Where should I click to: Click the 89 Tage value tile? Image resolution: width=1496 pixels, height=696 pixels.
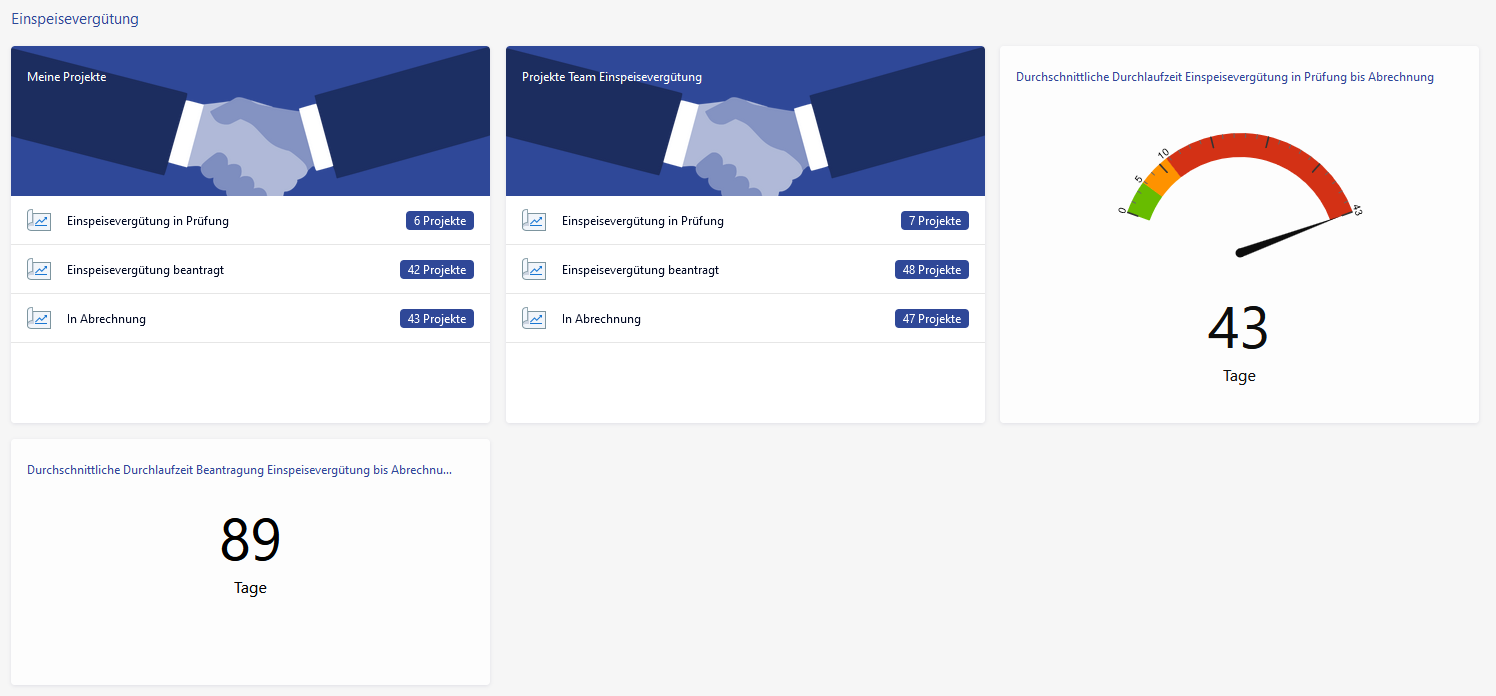pos(250,553)
